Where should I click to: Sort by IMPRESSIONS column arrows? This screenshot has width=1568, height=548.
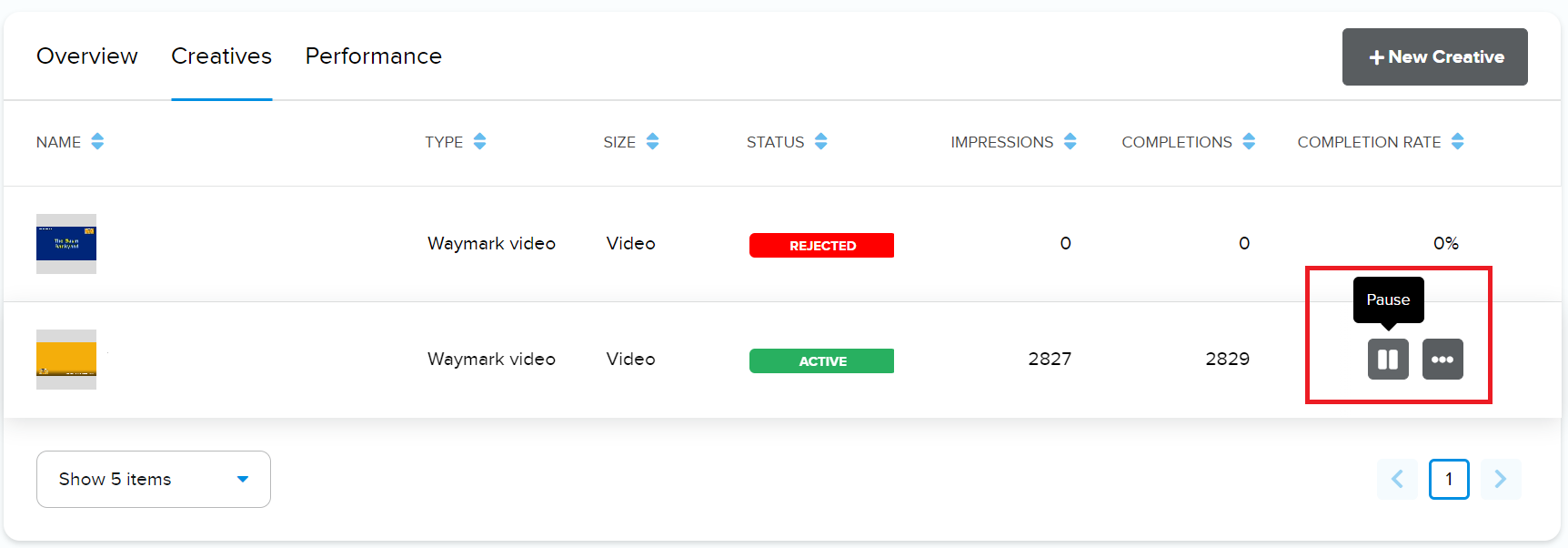(x=1070, y=142)
